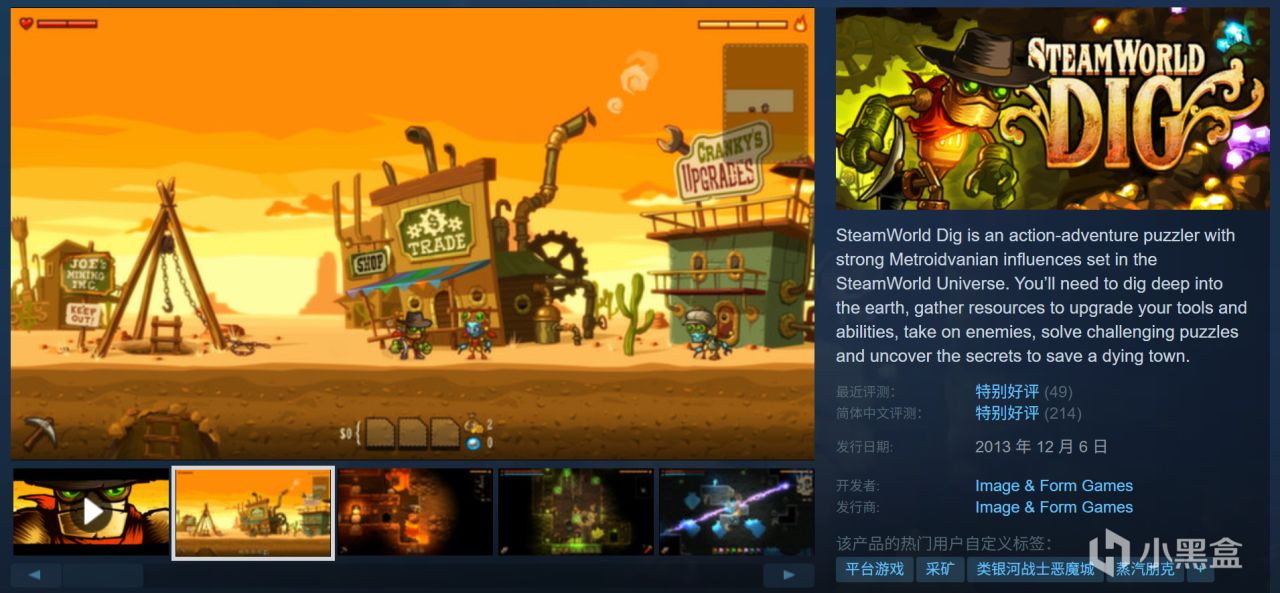Click the pickaxe tool icon in the screenshot
This screenshot has width=1280, height=593.
[x=41, y=432]
